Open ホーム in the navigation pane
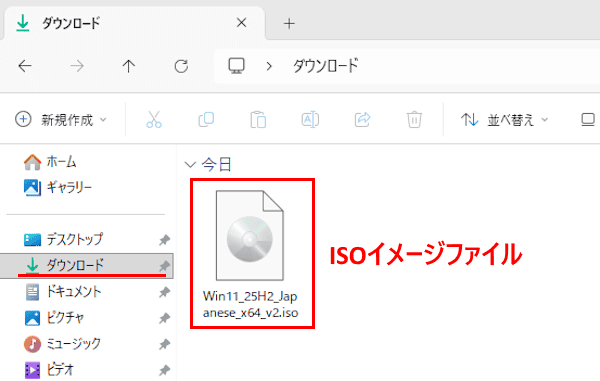 (50, 162)
